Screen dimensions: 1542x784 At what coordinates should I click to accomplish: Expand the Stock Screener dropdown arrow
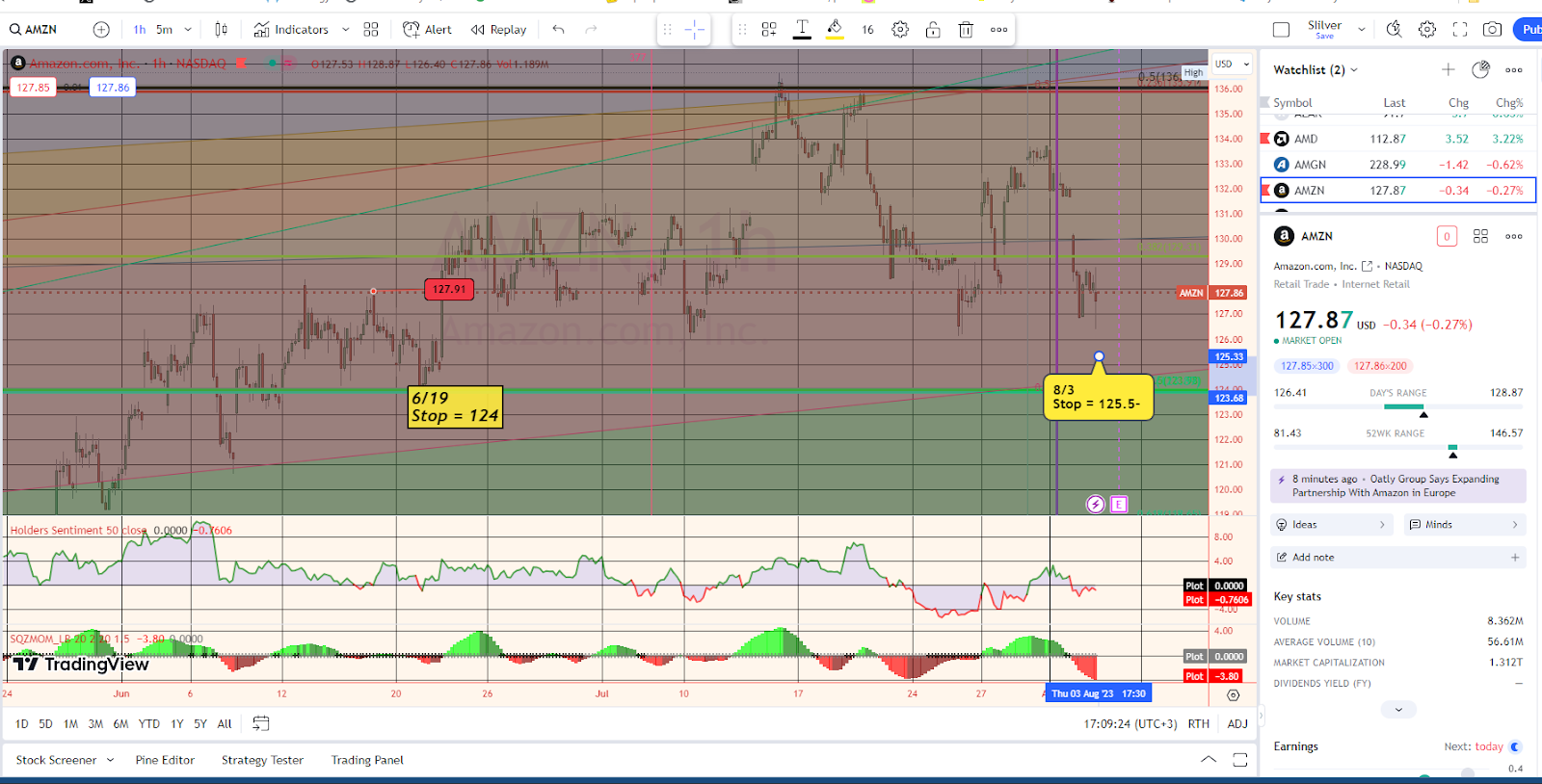tap(110, 760)
